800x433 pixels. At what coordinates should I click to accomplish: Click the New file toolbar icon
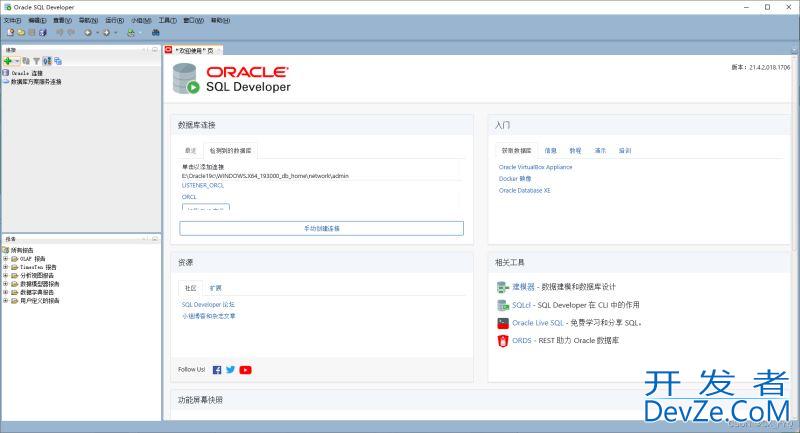point(10,33)
